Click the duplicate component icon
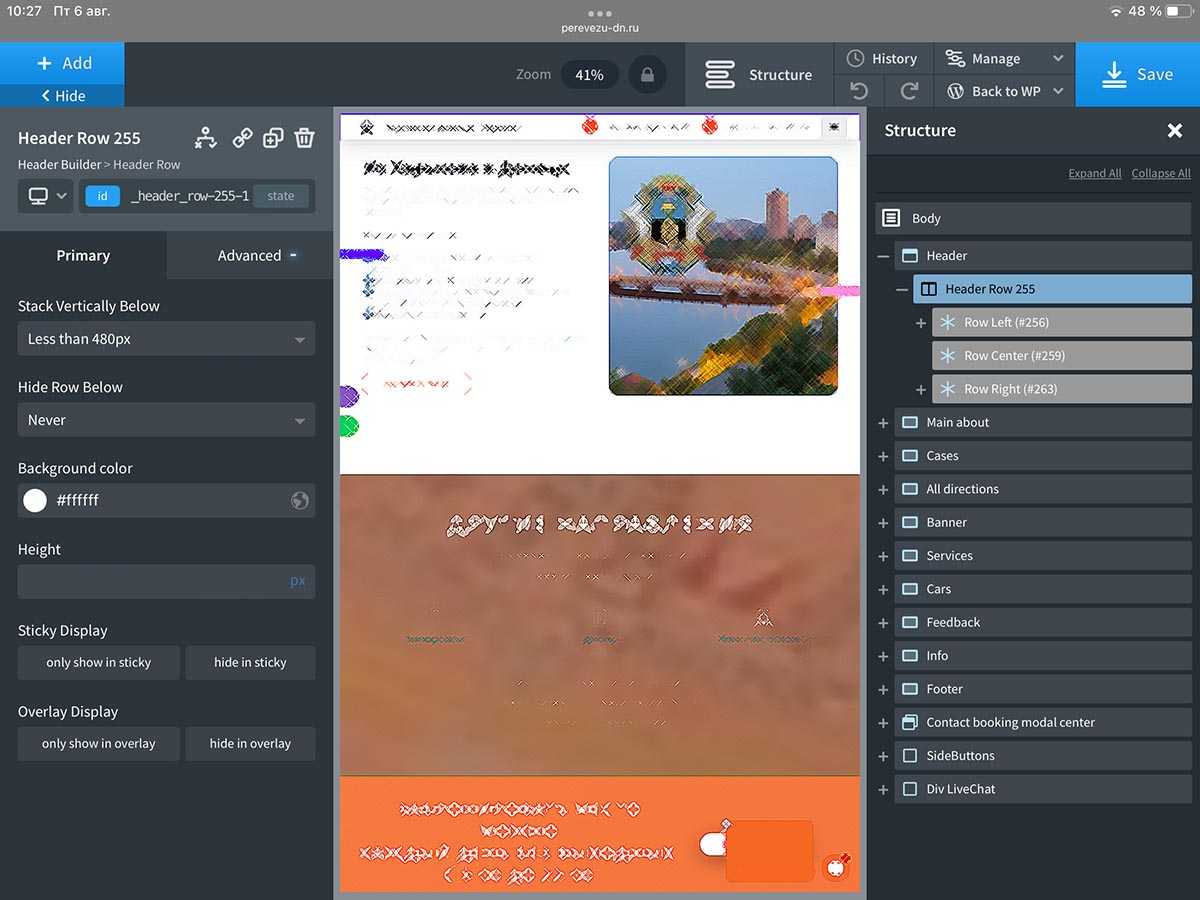The width and height of the screenshot is (1200, 900). [x=273, y=138]
